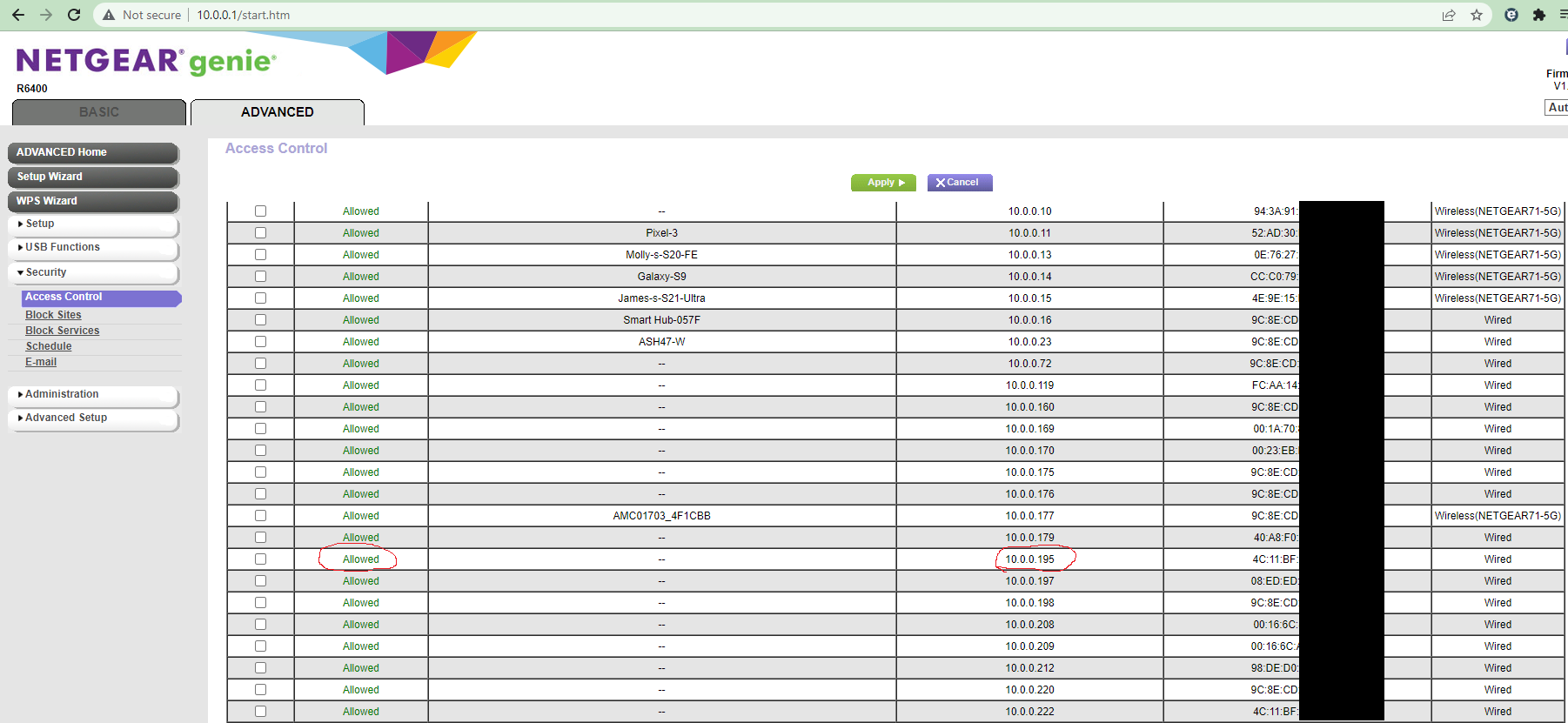Click device name AMC01703_4F1CBB

[661, 516]
